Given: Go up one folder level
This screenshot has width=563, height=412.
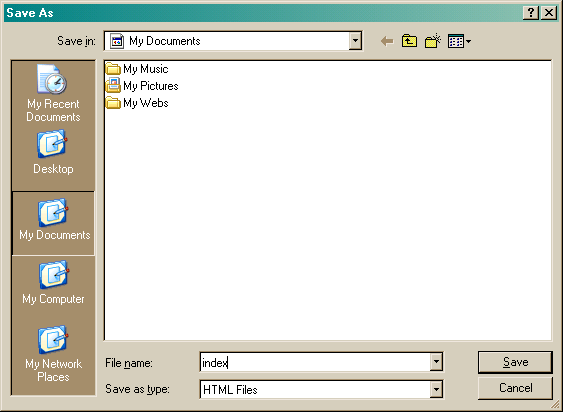Looking at the screenshot, I should [x=409, y=41].
